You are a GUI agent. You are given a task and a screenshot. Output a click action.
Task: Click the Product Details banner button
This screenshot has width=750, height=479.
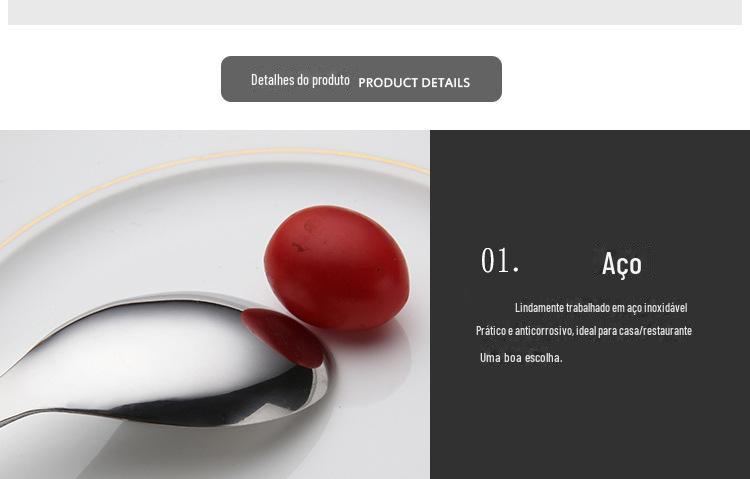pos(361,79)
